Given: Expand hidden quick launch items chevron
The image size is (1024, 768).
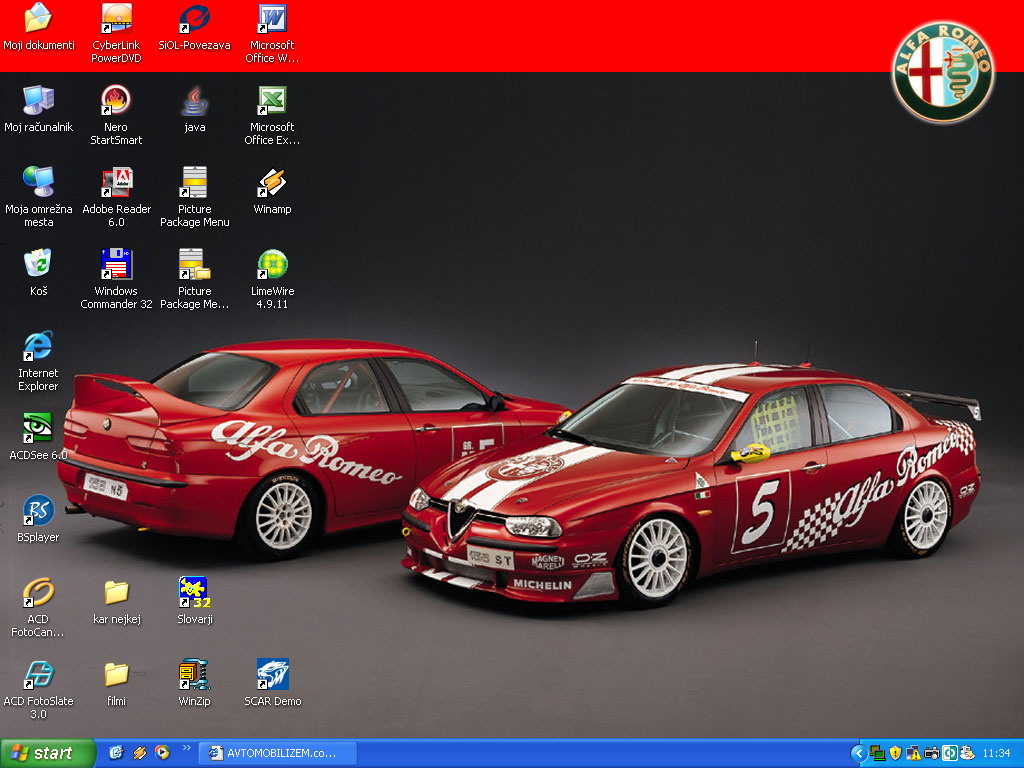Looking at the screenshot, I should pyautogui.click(x=187, y=748).
